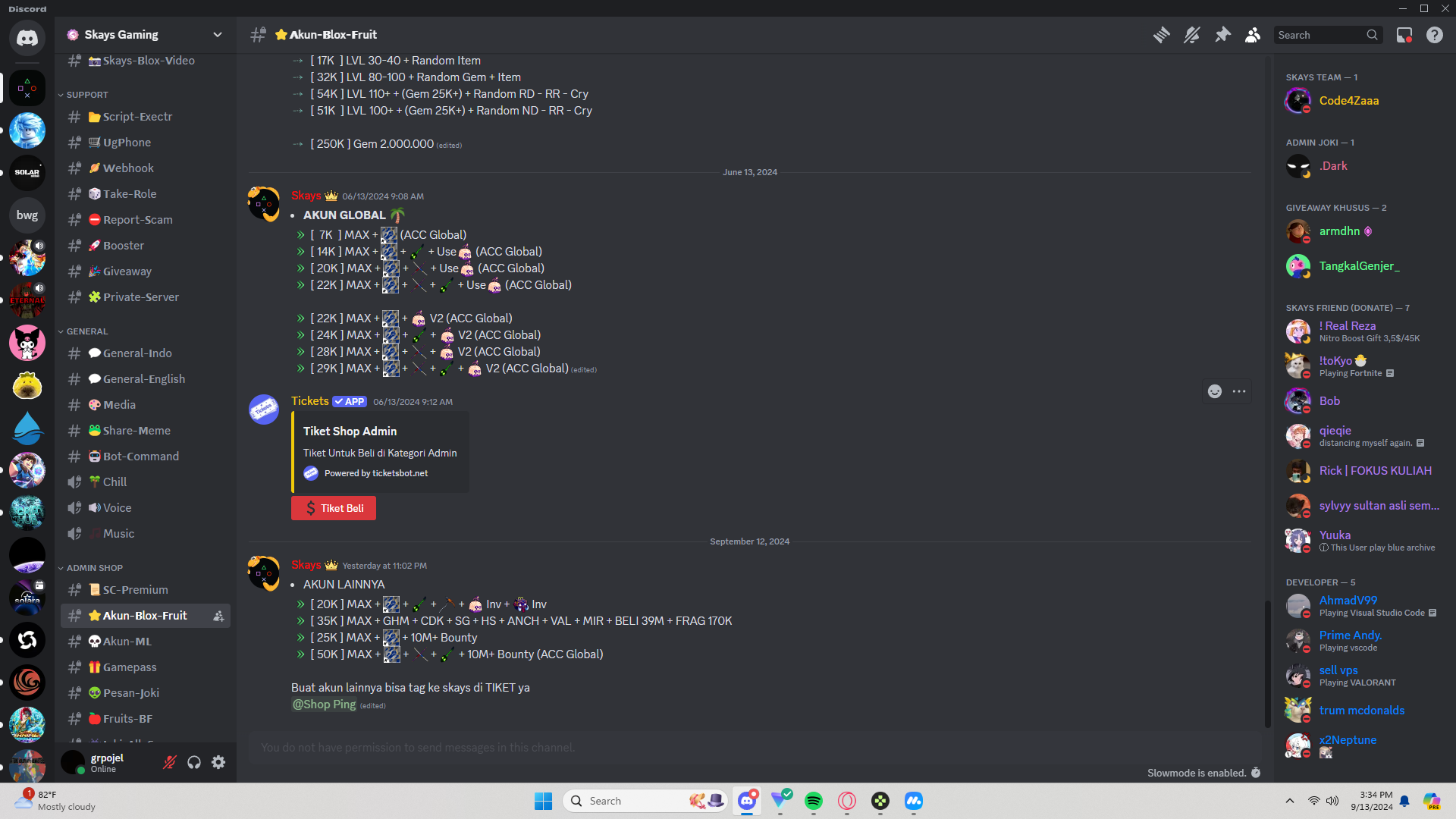The width and height of the screenshot is (1456, 819).
Task: Open the Giveaway channel
Action: tap(146, 271)
